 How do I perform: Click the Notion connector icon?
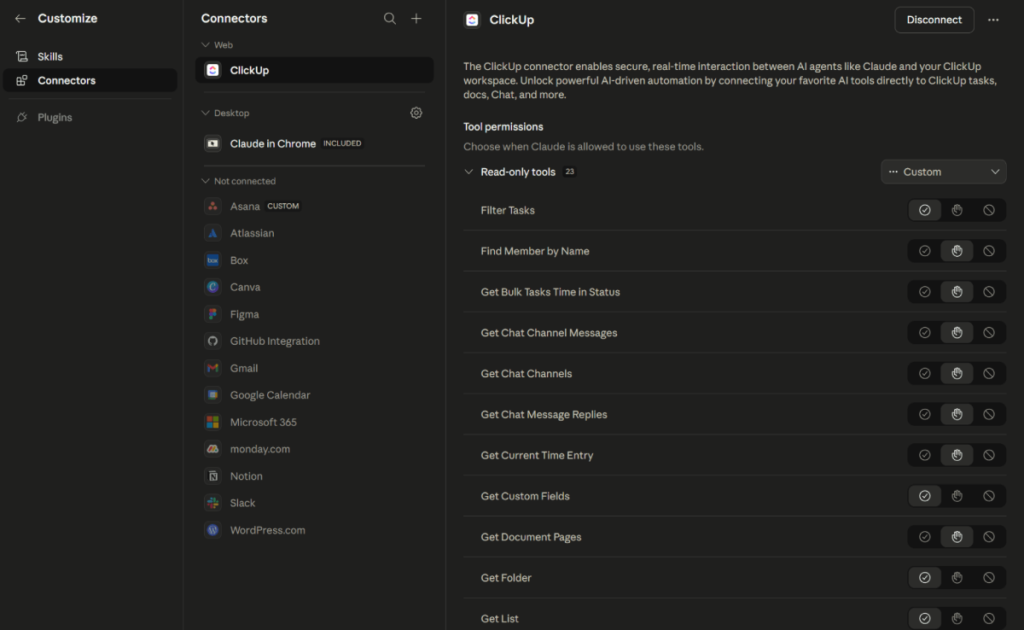coord(213,476)
